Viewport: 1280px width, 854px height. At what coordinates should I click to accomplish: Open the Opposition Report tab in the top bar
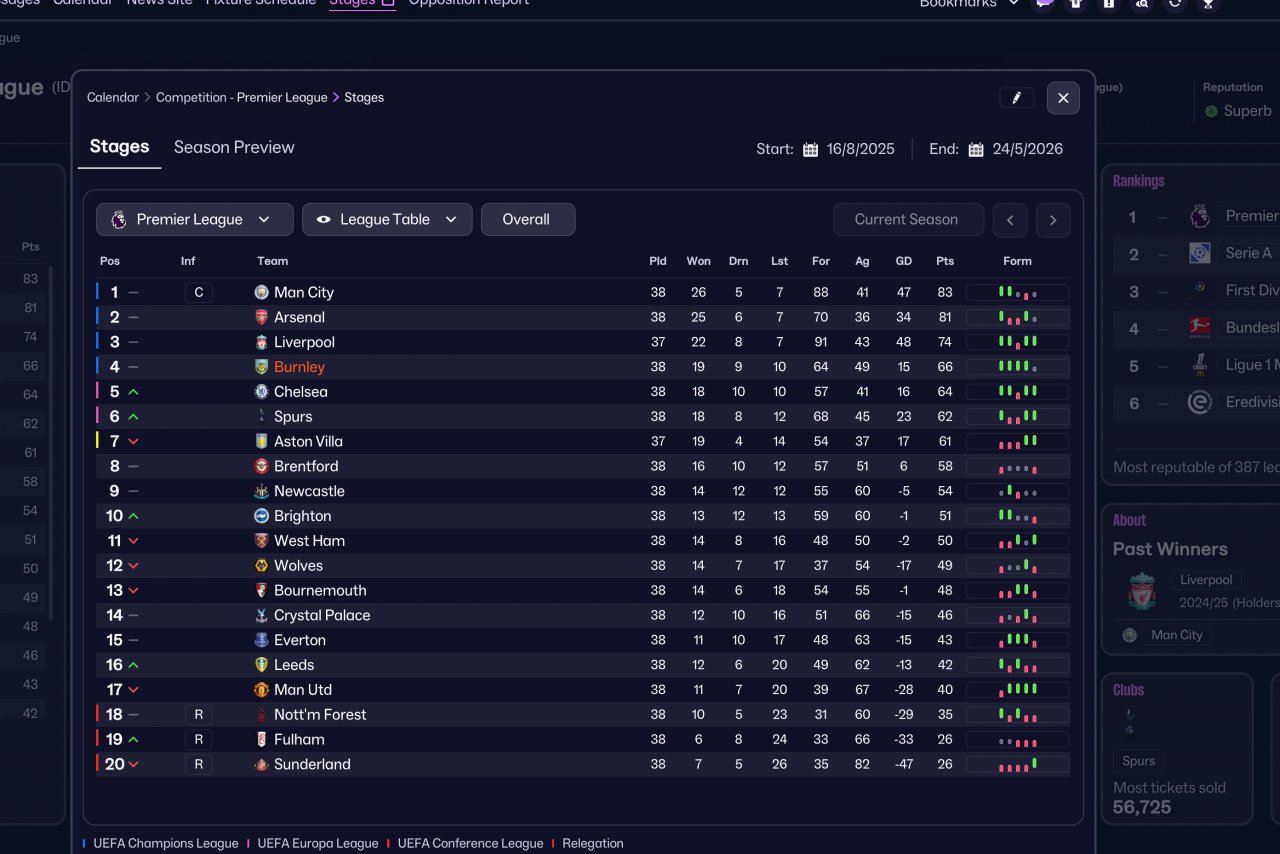coord(469,3)
